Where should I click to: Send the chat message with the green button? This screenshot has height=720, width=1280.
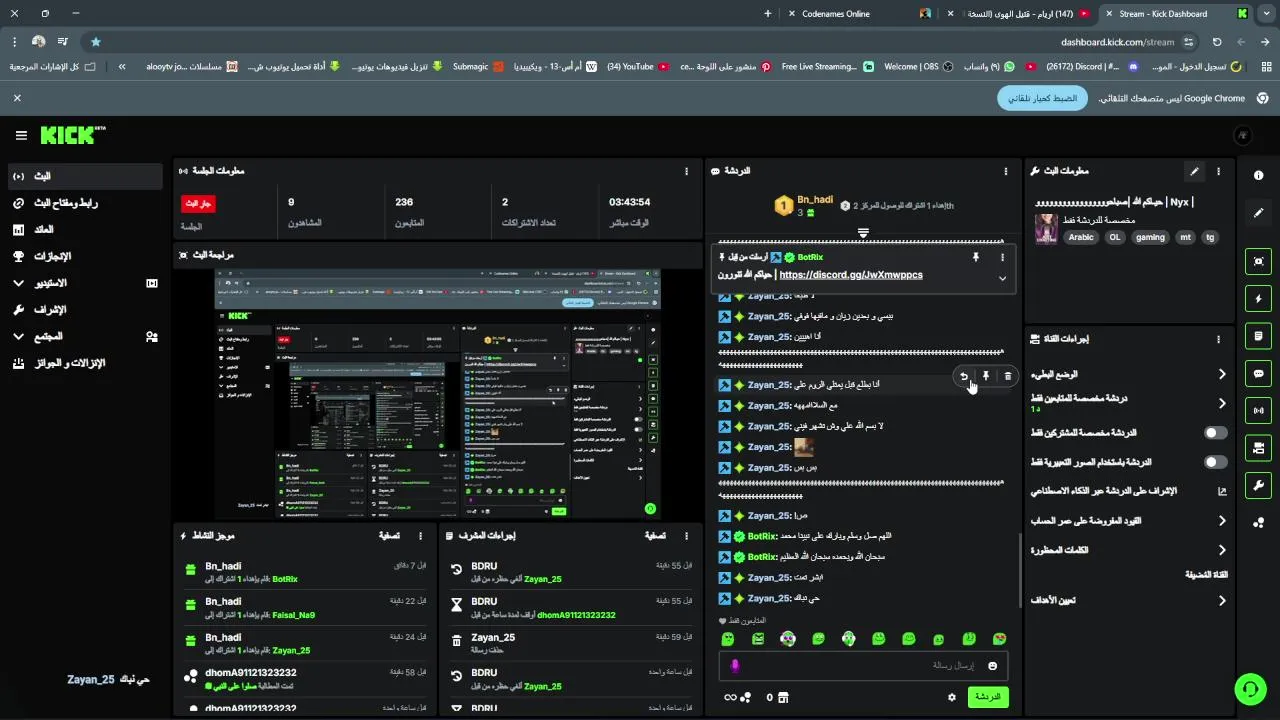coord(988,697)
